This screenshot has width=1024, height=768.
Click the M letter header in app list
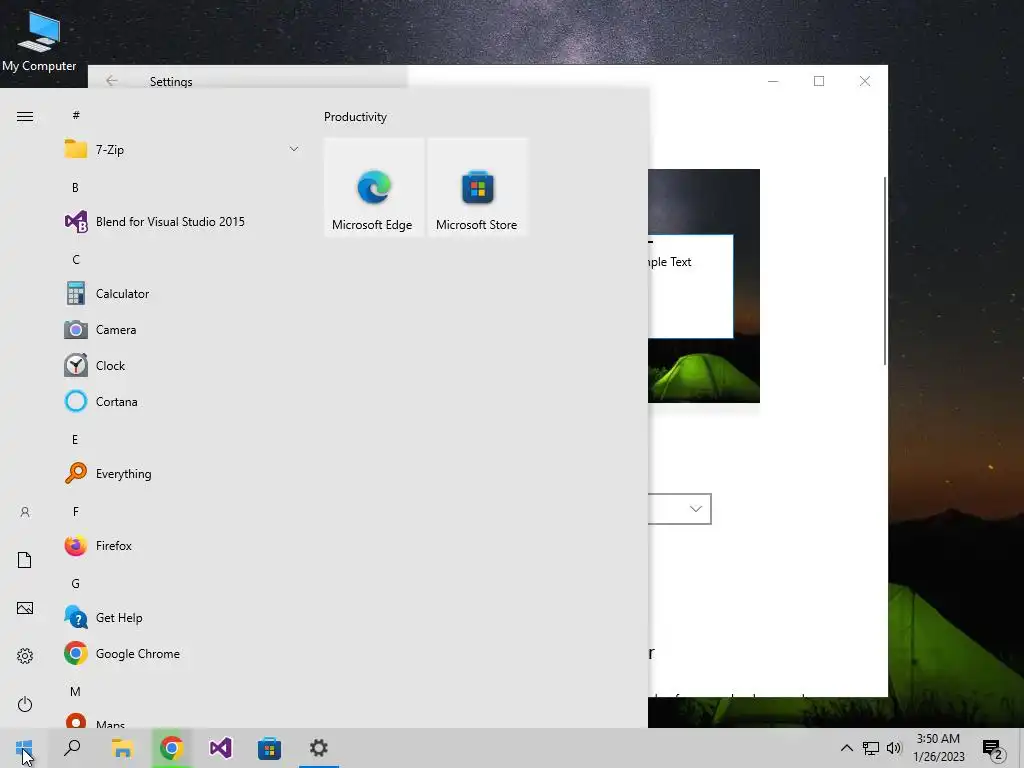(x=76, y=692)
